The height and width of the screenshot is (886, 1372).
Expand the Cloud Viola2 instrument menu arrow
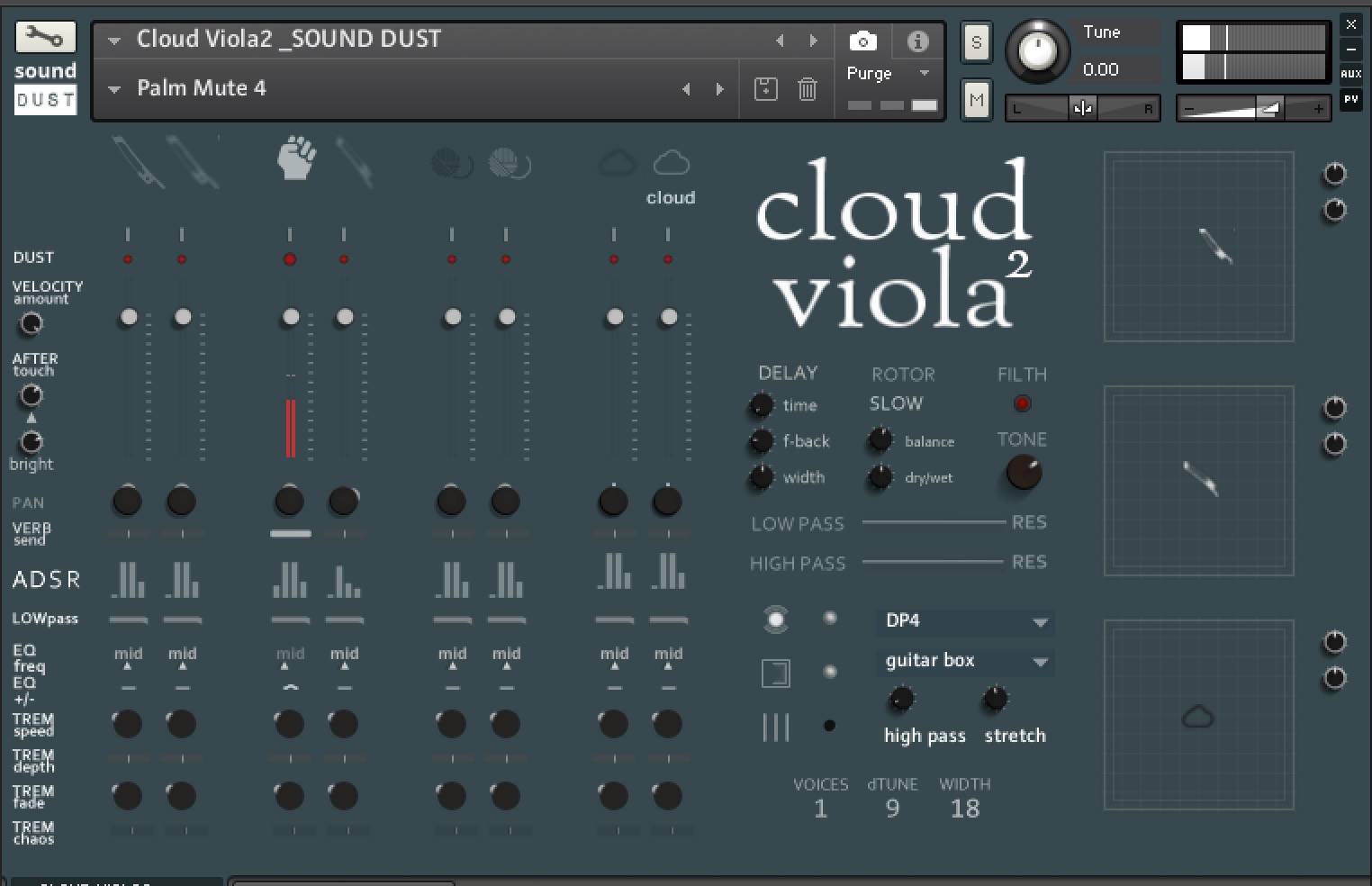tap(114, 41)
